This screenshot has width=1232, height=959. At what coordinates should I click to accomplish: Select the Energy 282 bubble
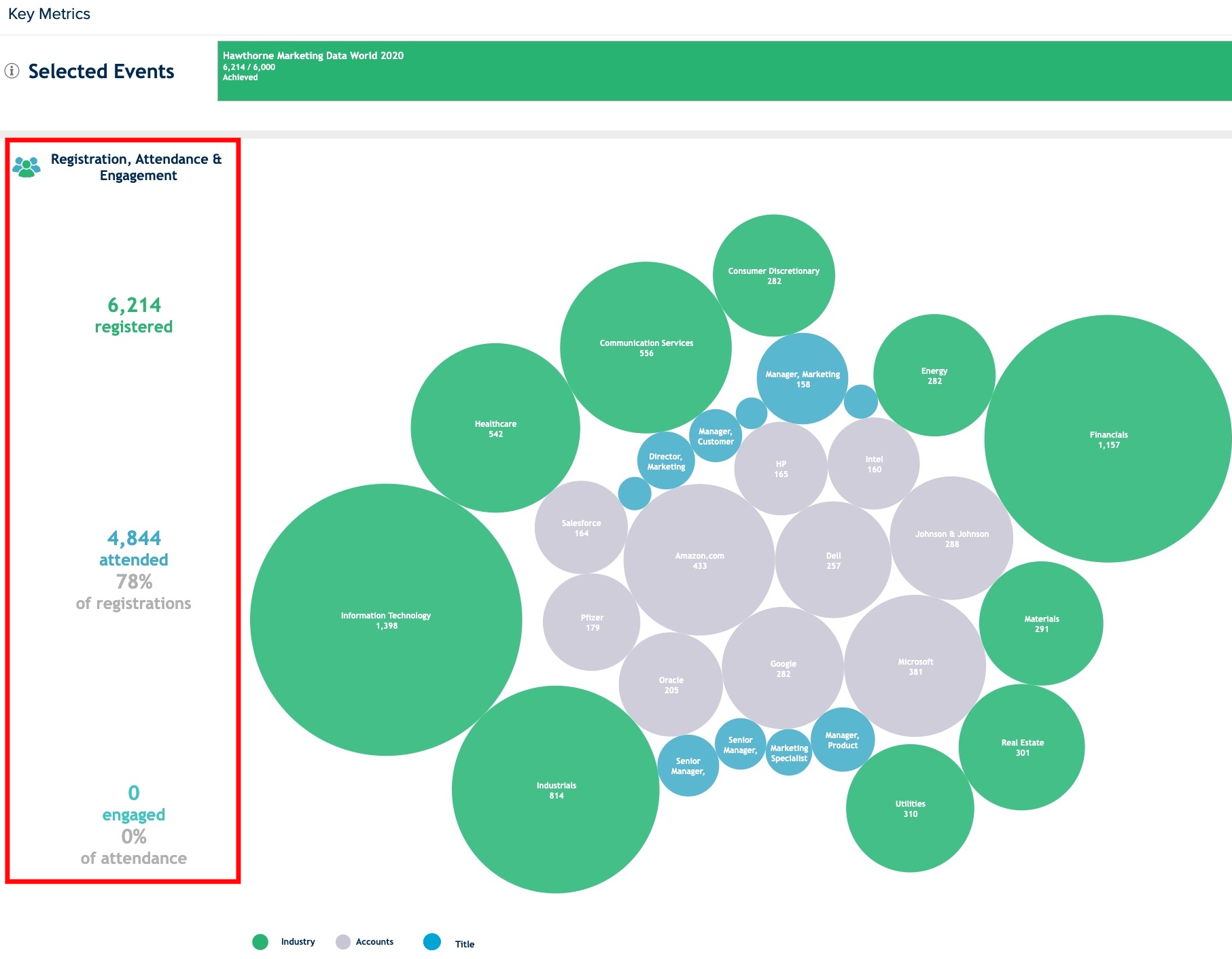934,375
